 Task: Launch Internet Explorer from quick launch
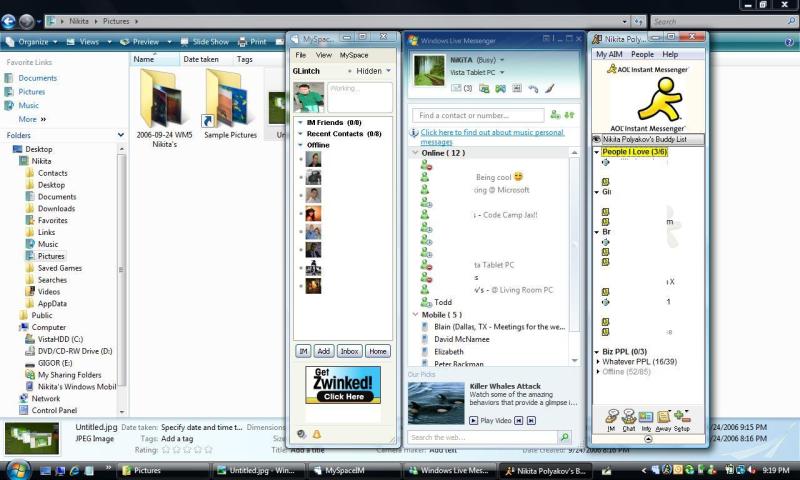[74, 470]
